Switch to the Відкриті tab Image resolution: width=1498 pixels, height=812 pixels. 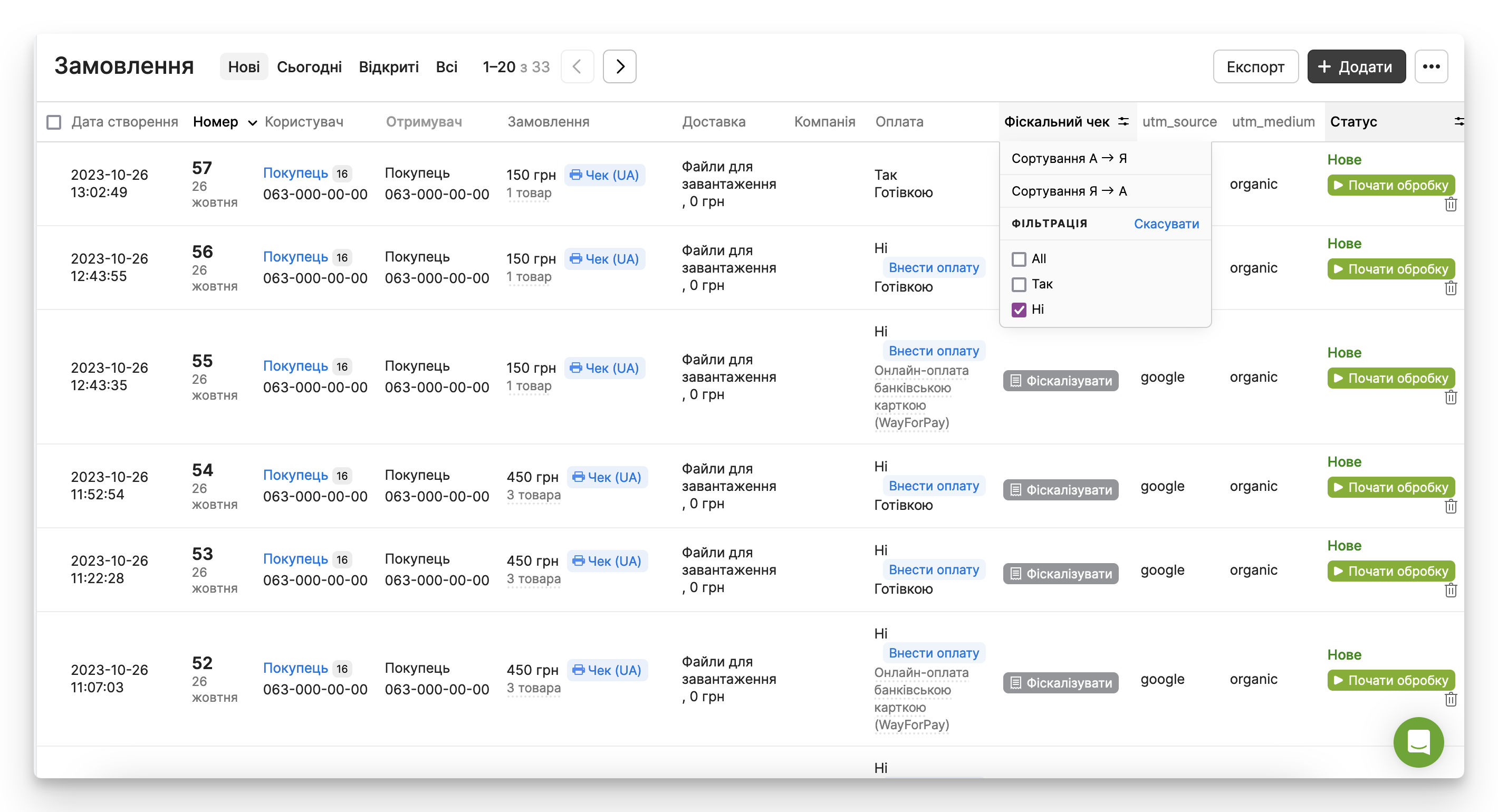tap(388, 67)
